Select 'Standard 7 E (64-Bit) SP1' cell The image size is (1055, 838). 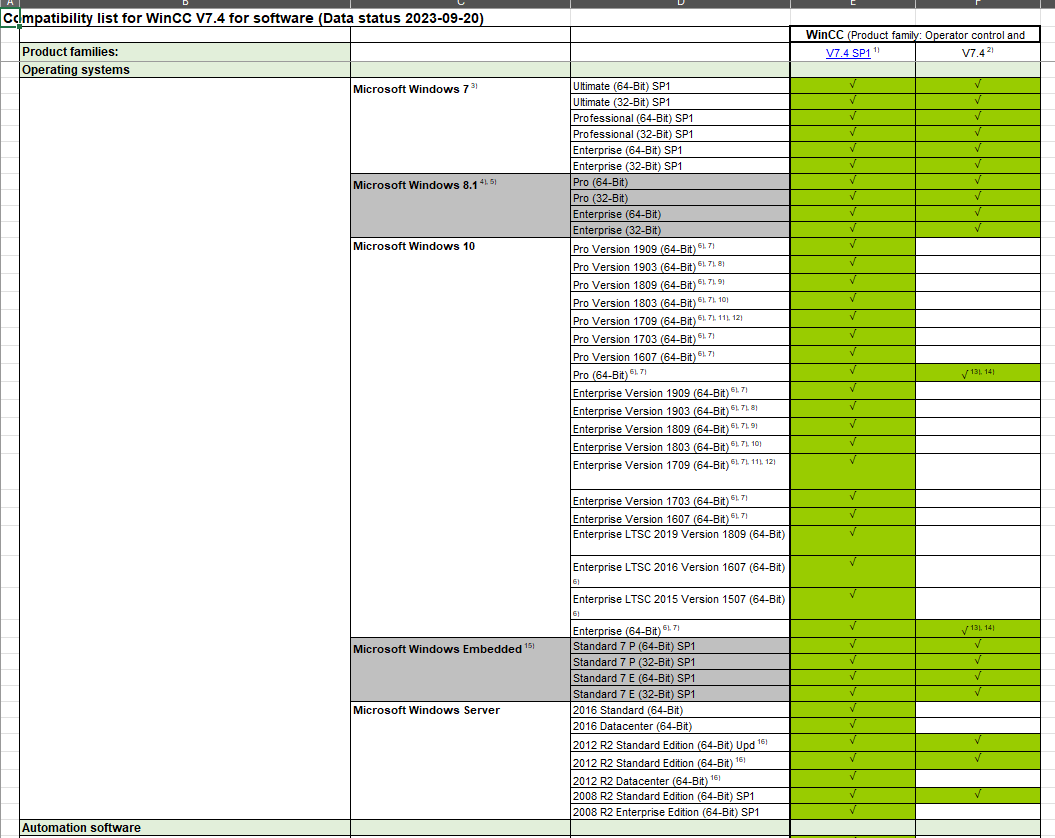pos(680,678)
